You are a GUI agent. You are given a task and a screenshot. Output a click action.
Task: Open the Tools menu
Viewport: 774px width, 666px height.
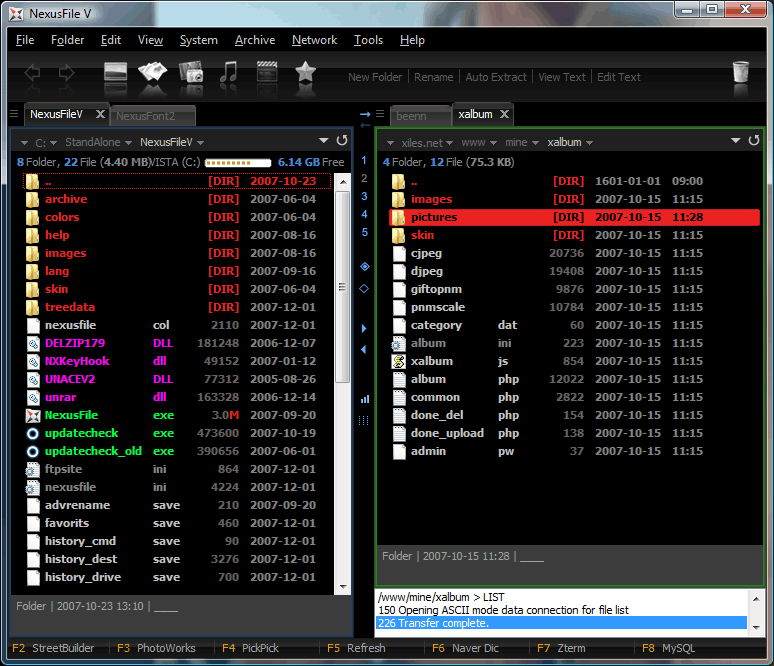click(x=368, y=40)
